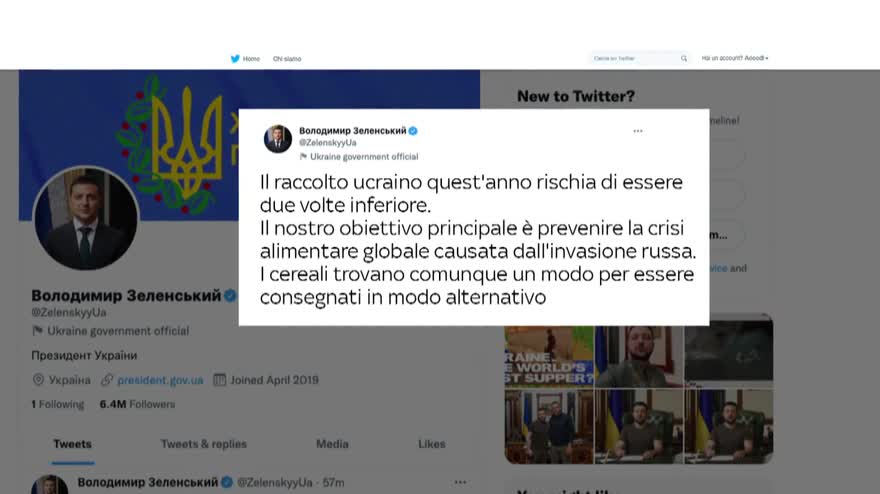
Task: Click the verified badge beside profile name
Action: click(x=230, y=296)
